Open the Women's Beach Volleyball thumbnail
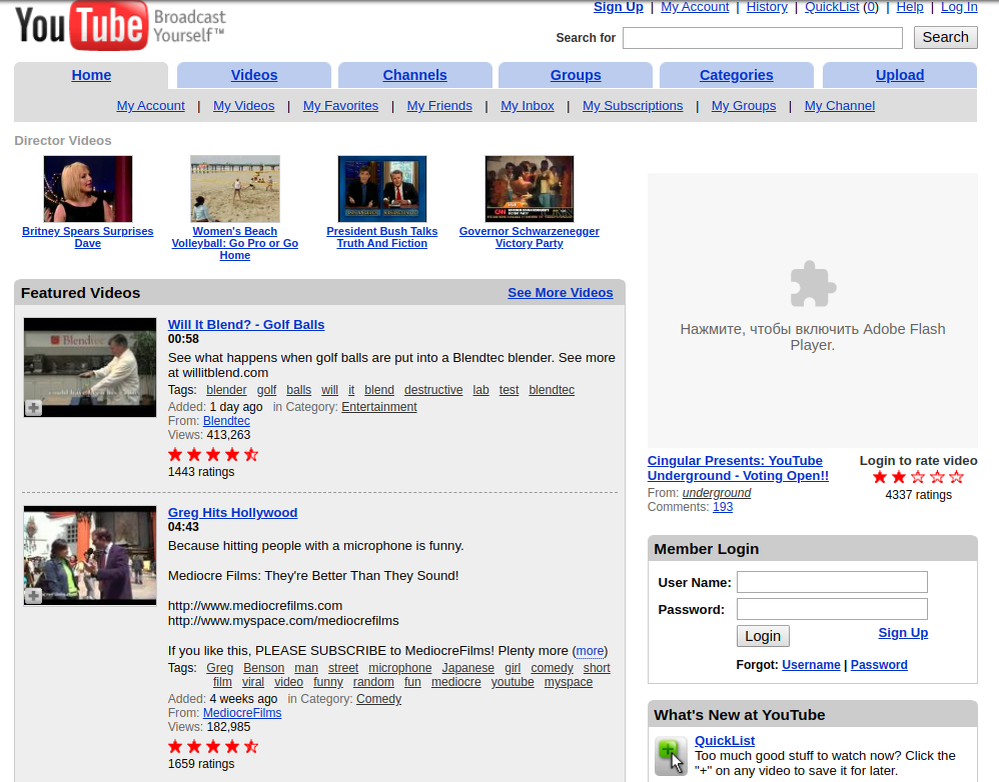Image resolution: width=999 pixels, height=782 pixels. 235,189
